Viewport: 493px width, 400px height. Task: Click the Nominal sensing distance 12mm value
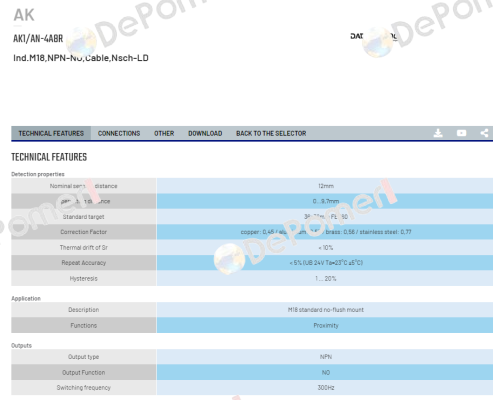pos(325,186)
